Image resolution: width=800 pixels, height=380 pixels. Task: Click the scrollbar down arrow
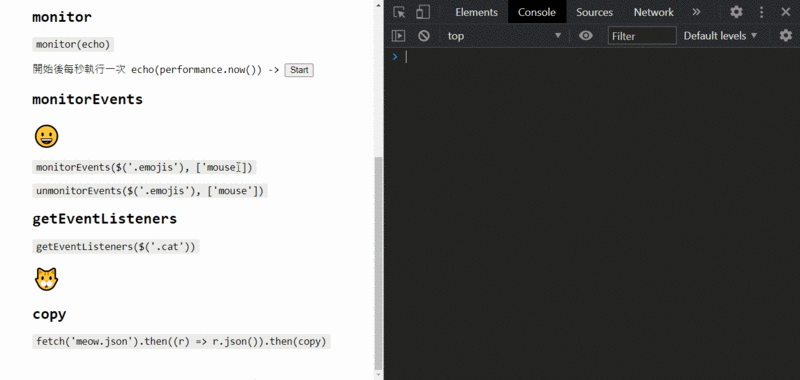point(378,375)
